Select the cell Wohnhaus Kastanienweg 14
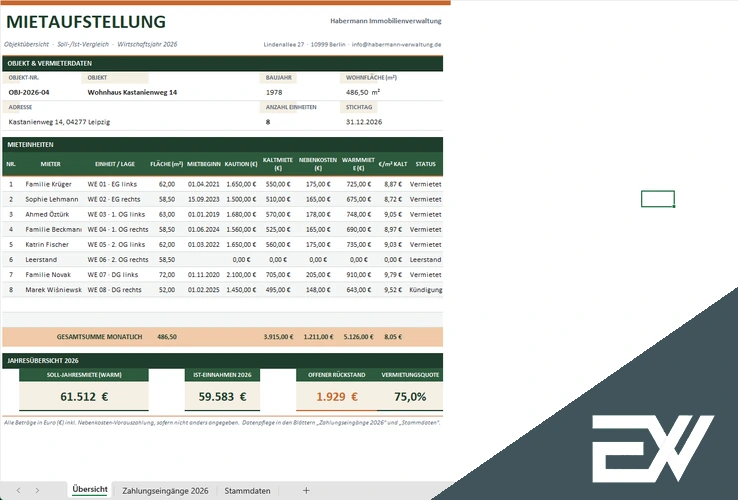Image resolution: width=738 pixels, height=500 pixels. tap(132, 92)
